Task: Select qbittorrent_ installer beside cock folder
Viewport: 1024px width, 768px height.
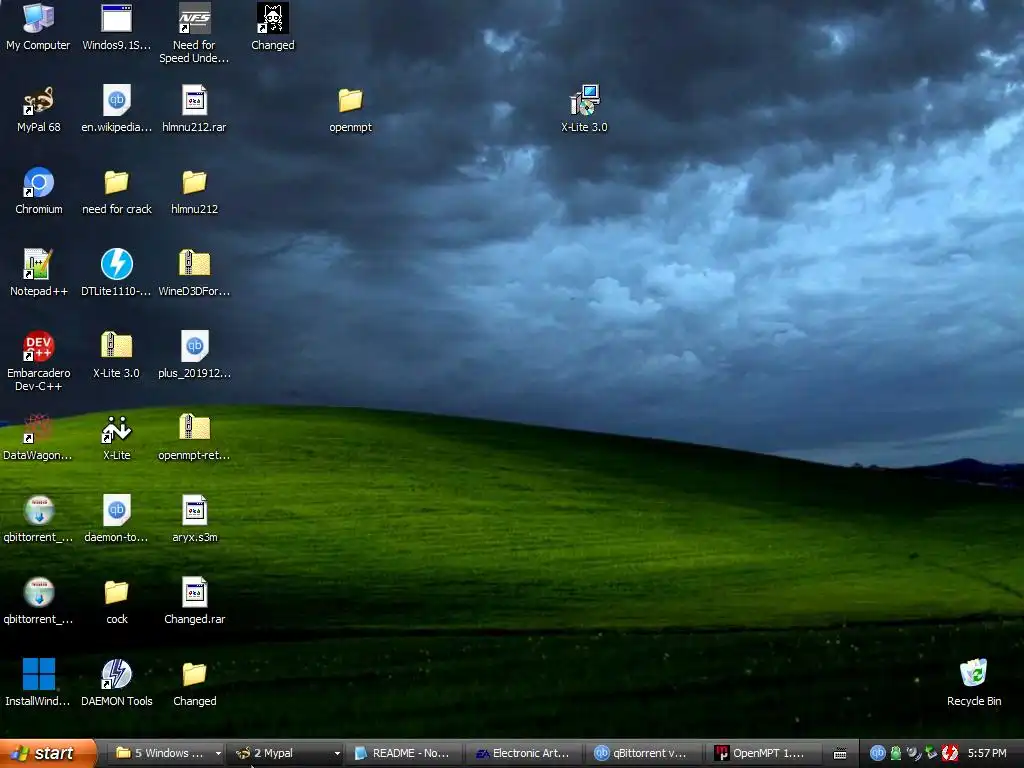Action: [x=38, y=601]
